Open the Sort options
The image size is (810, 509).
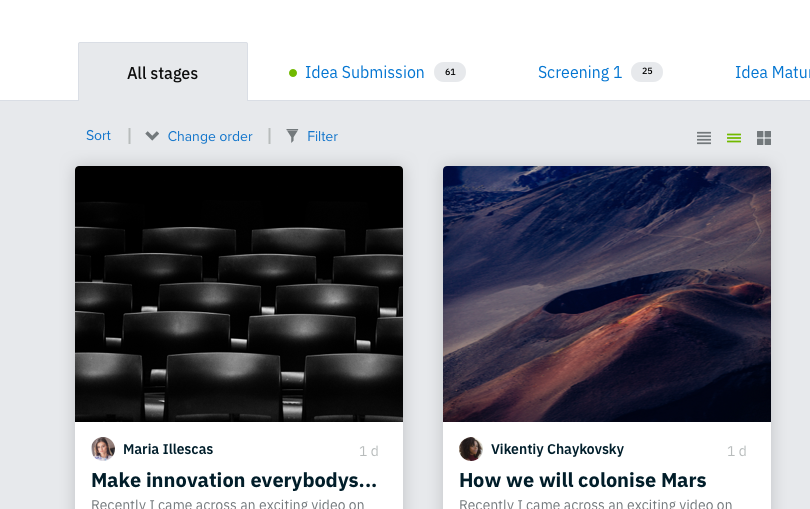98,135
